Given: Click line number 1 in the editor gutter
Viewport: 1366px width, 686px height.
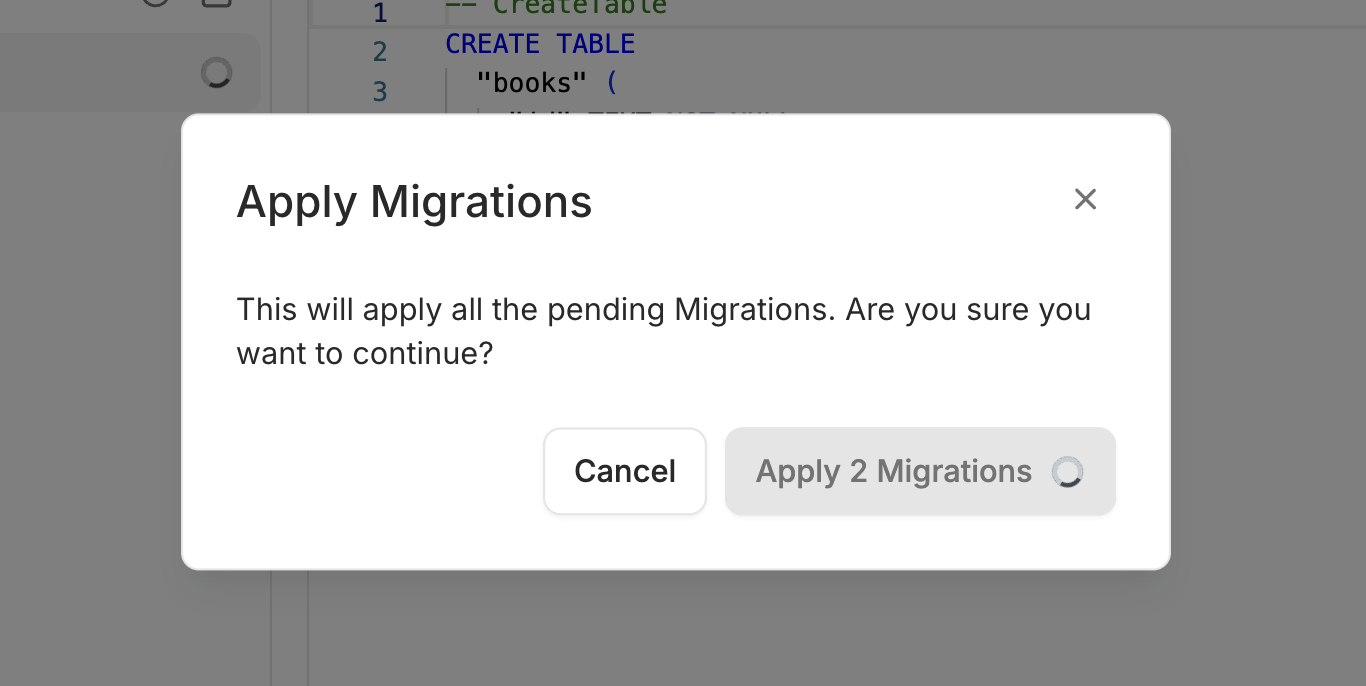Looking at the screenshot, I should click(x=379, y=13).
